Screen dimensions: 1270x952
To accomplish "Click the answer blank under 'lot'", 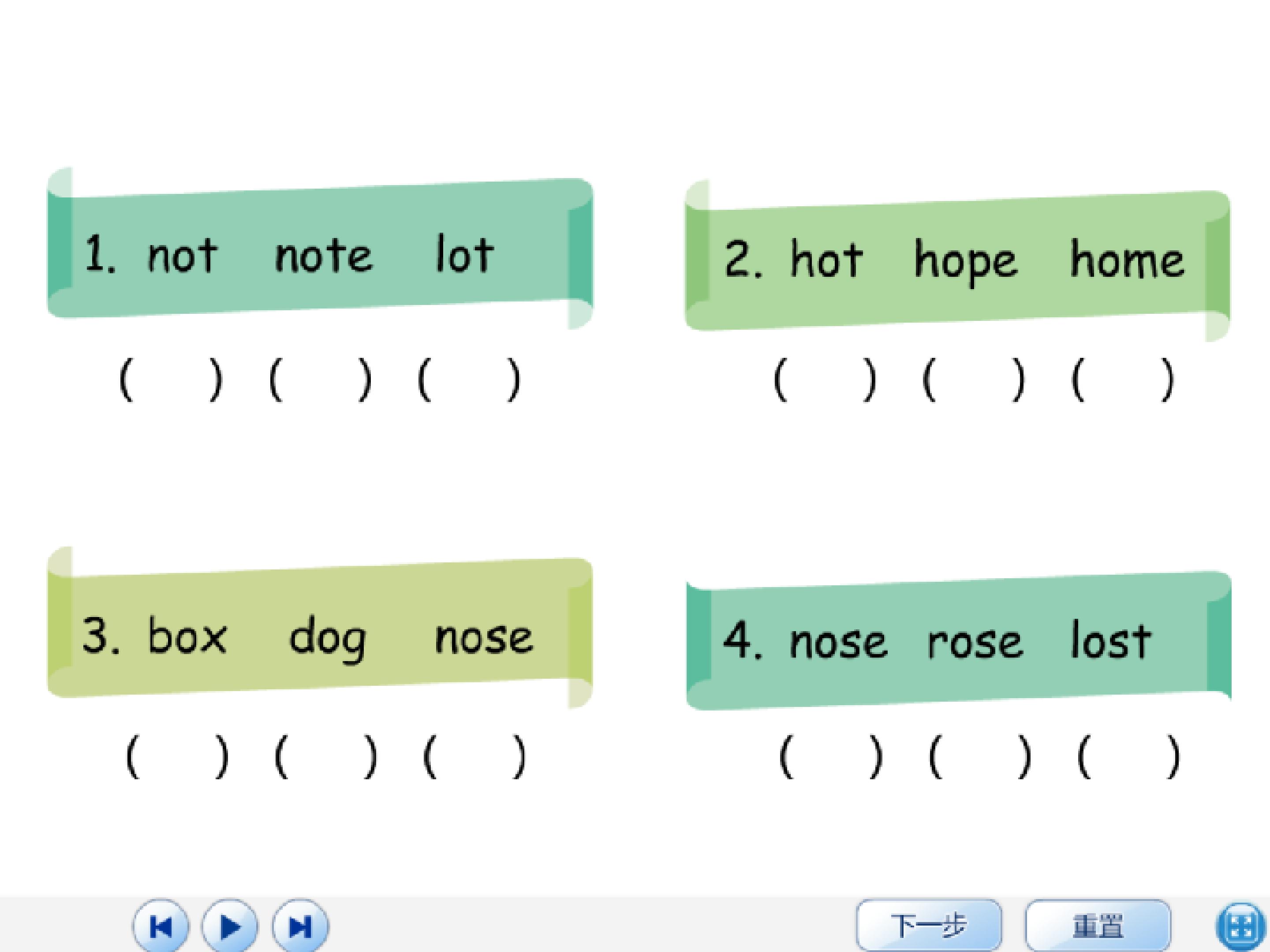I will tap(470, 379).
